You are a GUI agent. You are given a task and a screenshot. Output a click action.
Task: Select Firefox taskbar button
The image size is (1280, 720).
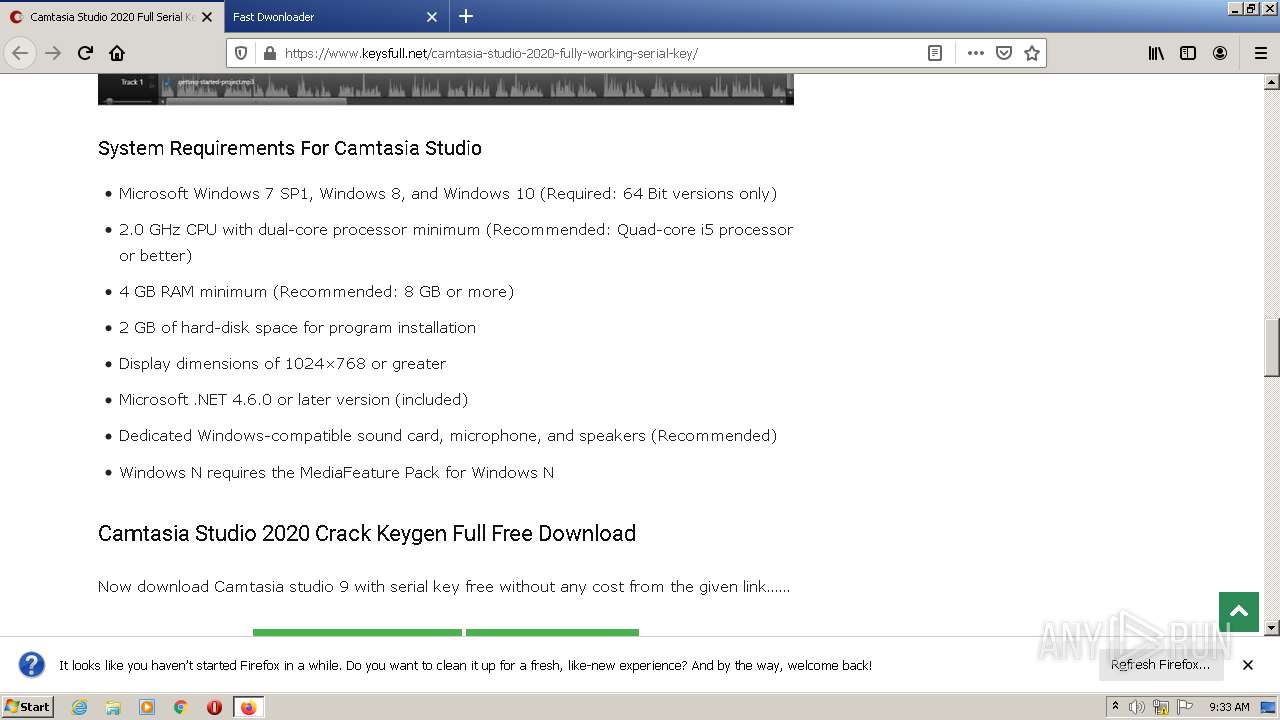coord(248,707)
